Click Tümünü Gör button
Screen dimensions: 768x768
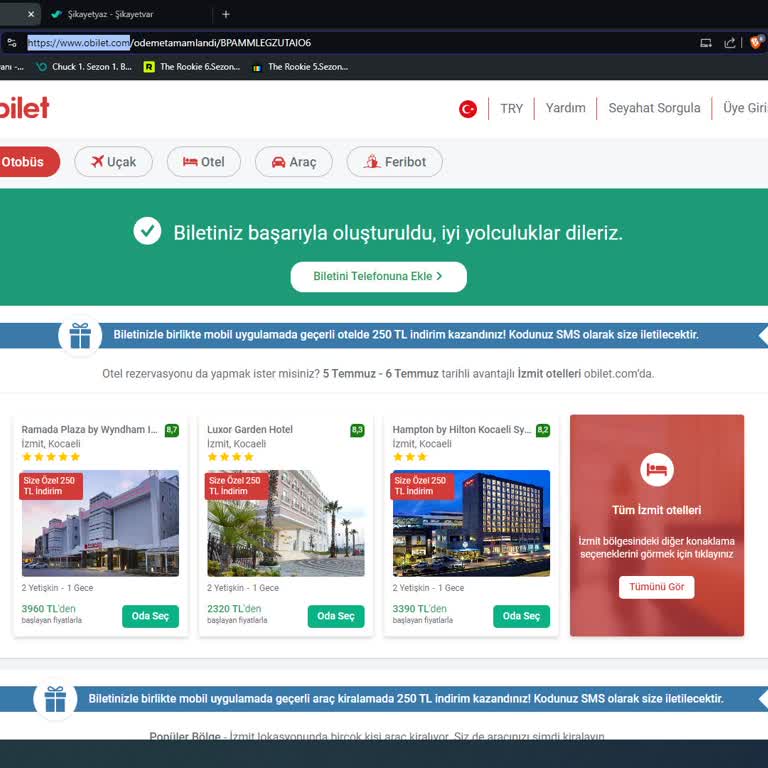[656, 587]
